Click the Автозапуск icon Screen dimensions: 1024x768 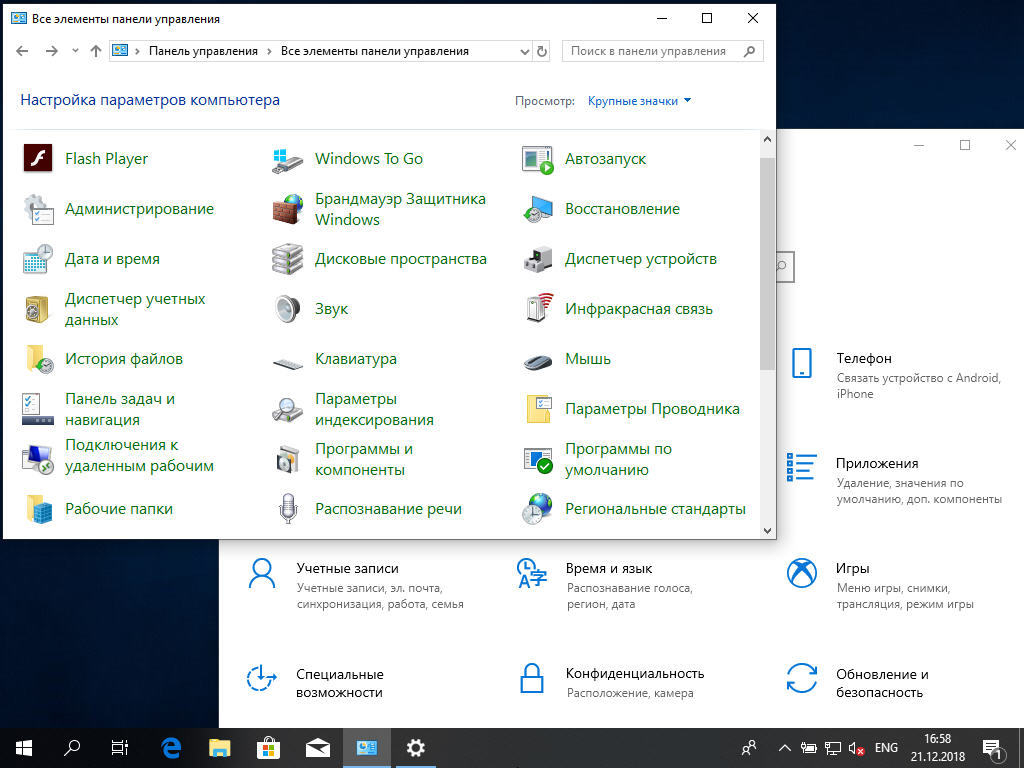click(538, 159)
